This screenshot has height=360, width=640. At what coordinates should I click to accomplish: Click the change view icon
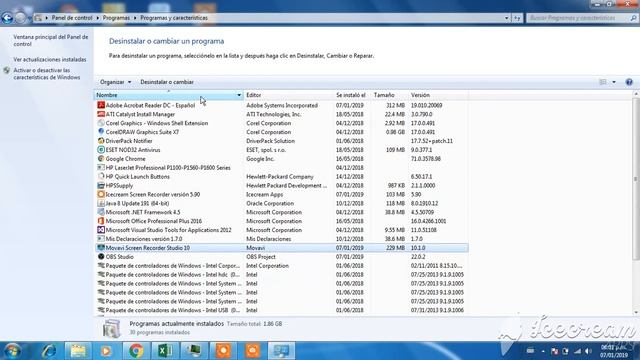click(x=603, y=82)
